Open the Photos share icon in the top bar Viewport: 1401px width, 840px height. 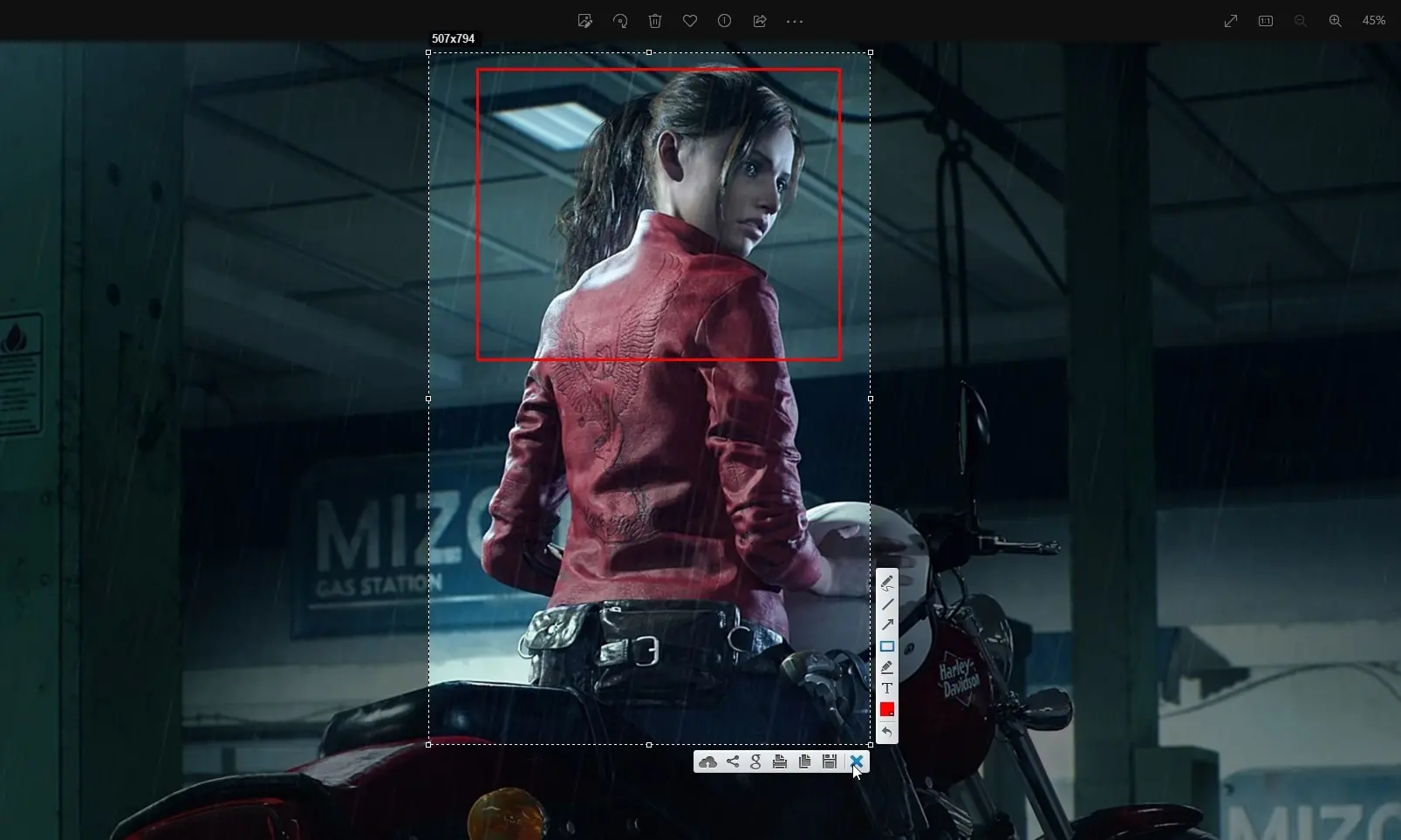click(760, 21)
